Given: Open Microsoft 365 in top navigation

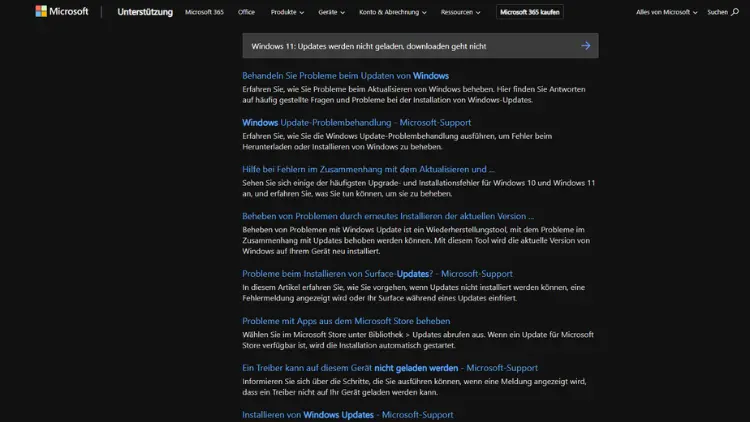Looking at the screenshot, I should (204, 12).
